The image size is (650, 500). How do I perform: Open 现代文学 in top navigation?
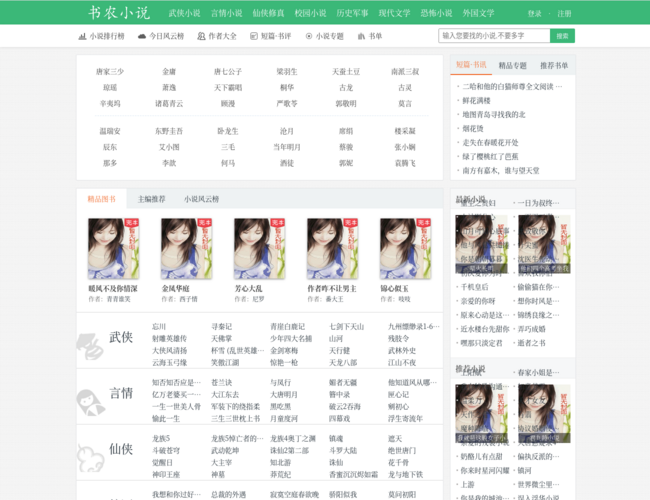click(394, 13)
